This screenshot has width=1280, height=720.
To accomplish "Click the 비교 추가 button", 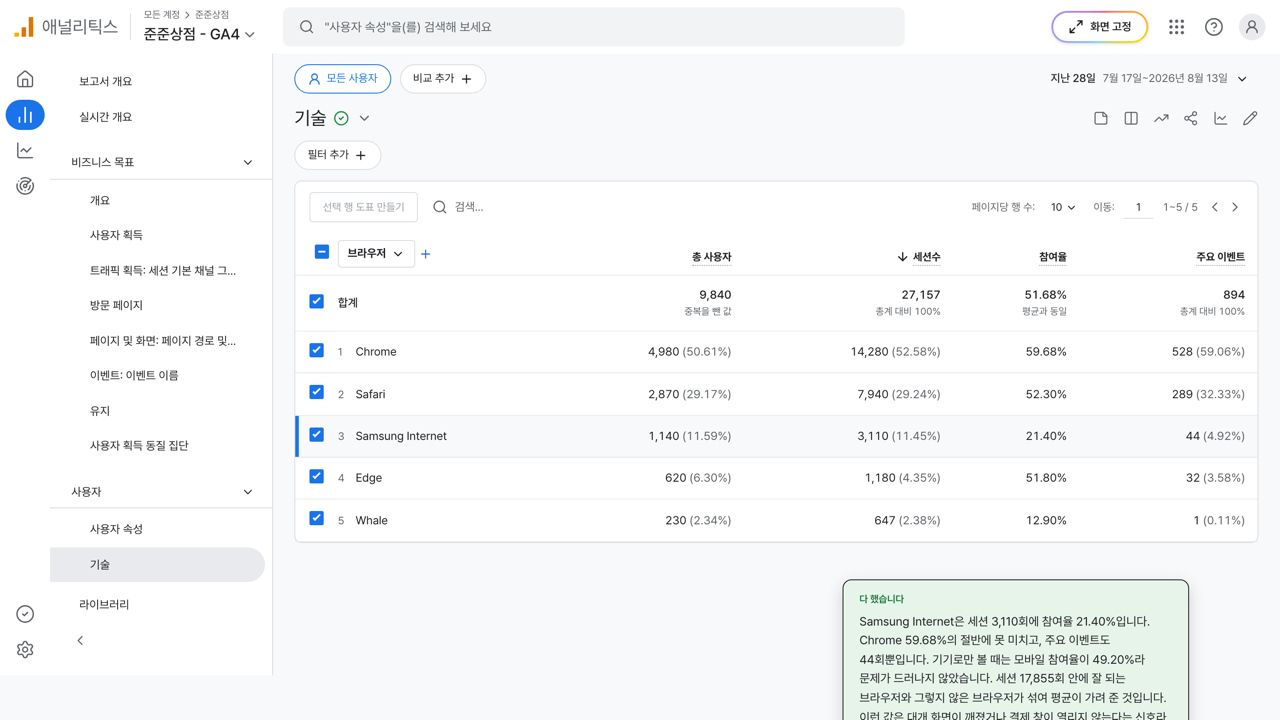I will point(443,79).
